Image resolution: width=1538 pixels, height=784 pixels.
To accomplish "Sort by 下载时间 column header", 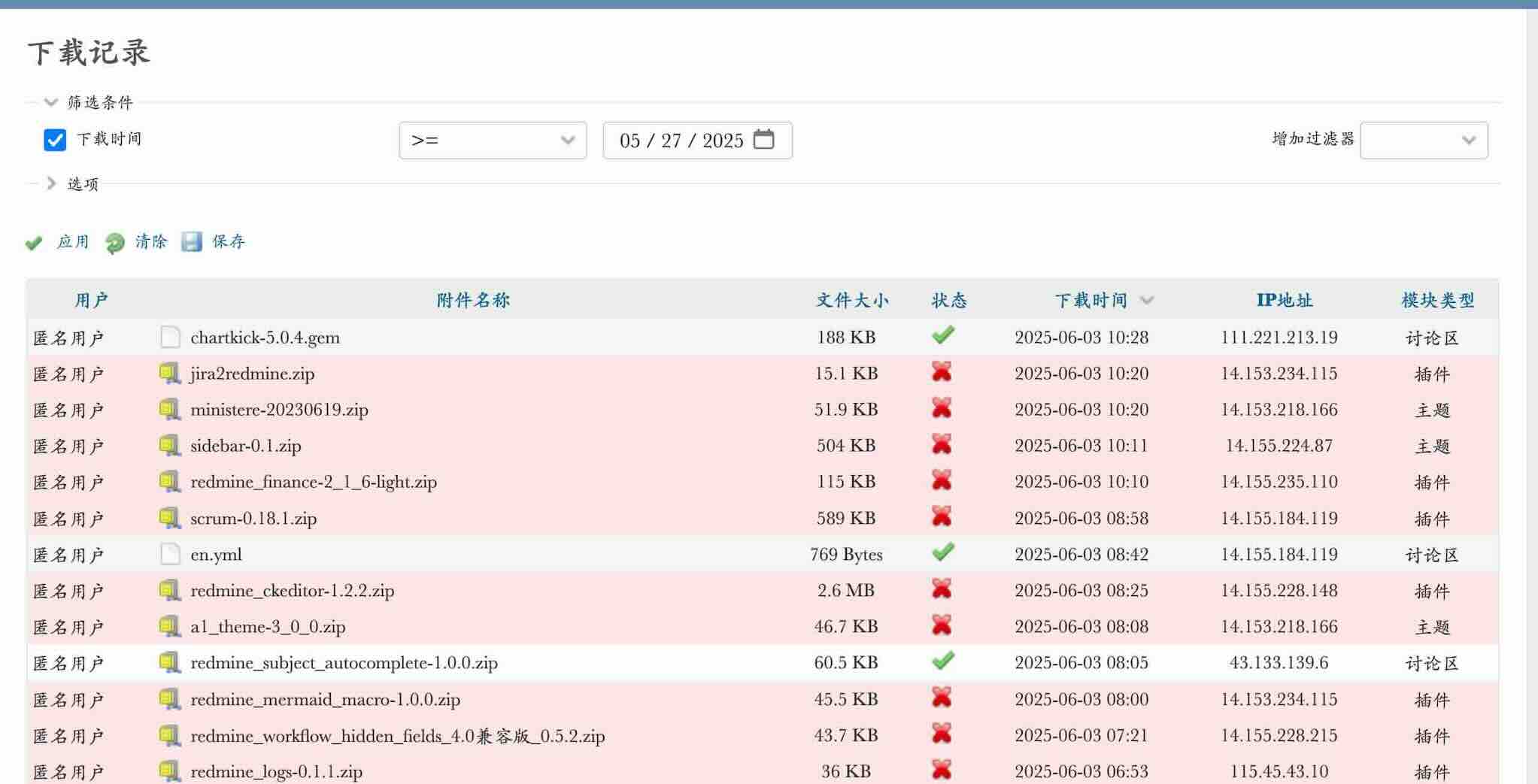I will pyautogui.click(x=1091, y=301).
